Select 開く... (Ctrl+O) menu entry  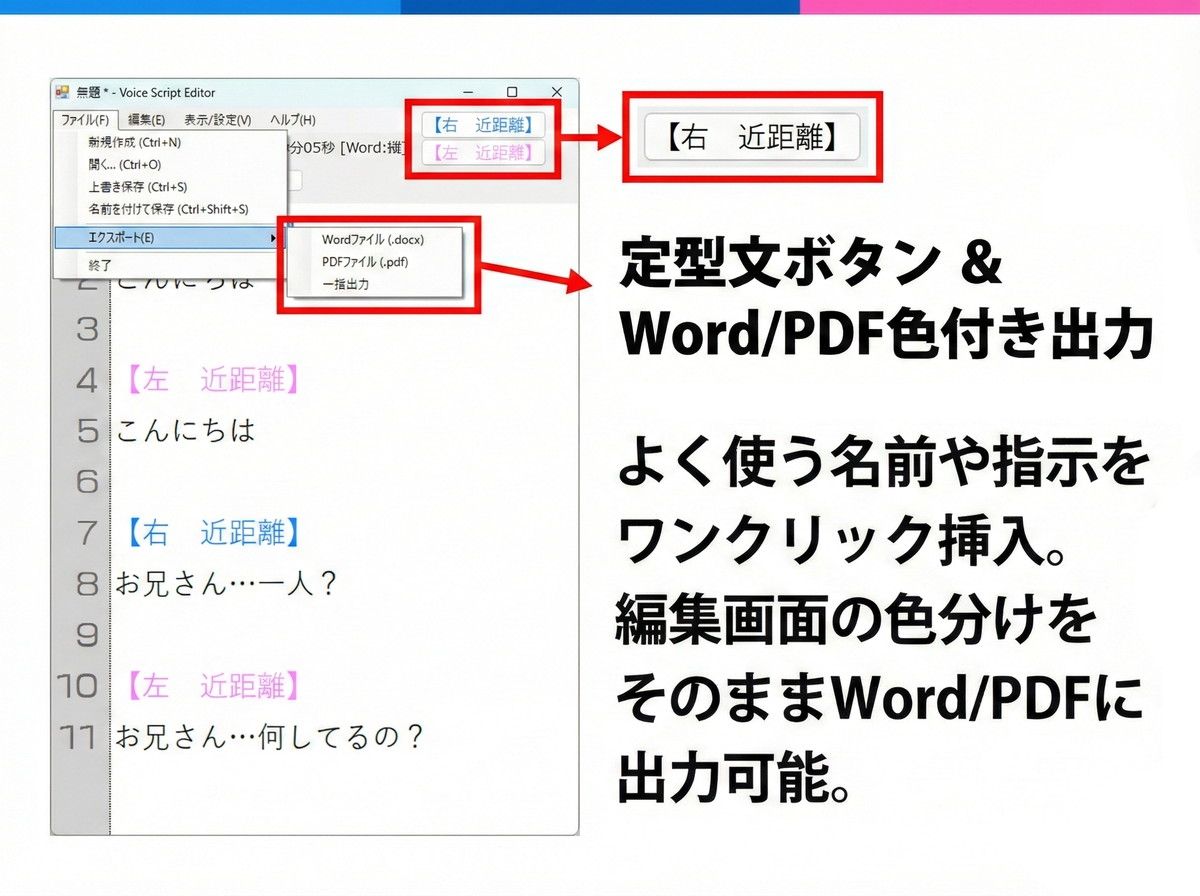click(124, 165)
